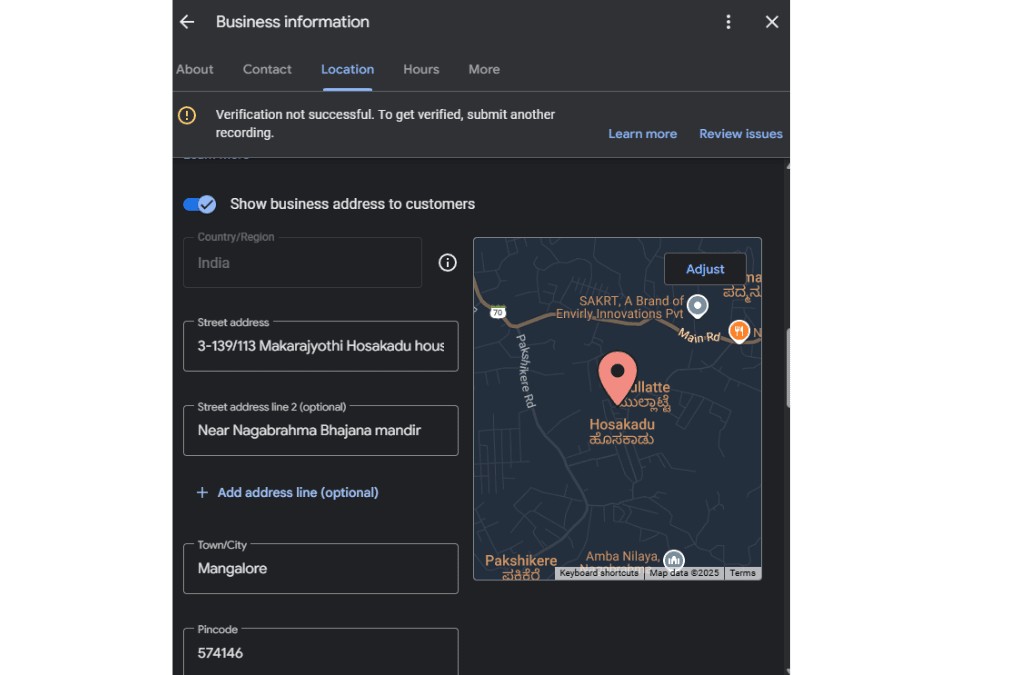Click the Adjust button on the map
The image size is (1024, 675).
(x=705, y=268)
